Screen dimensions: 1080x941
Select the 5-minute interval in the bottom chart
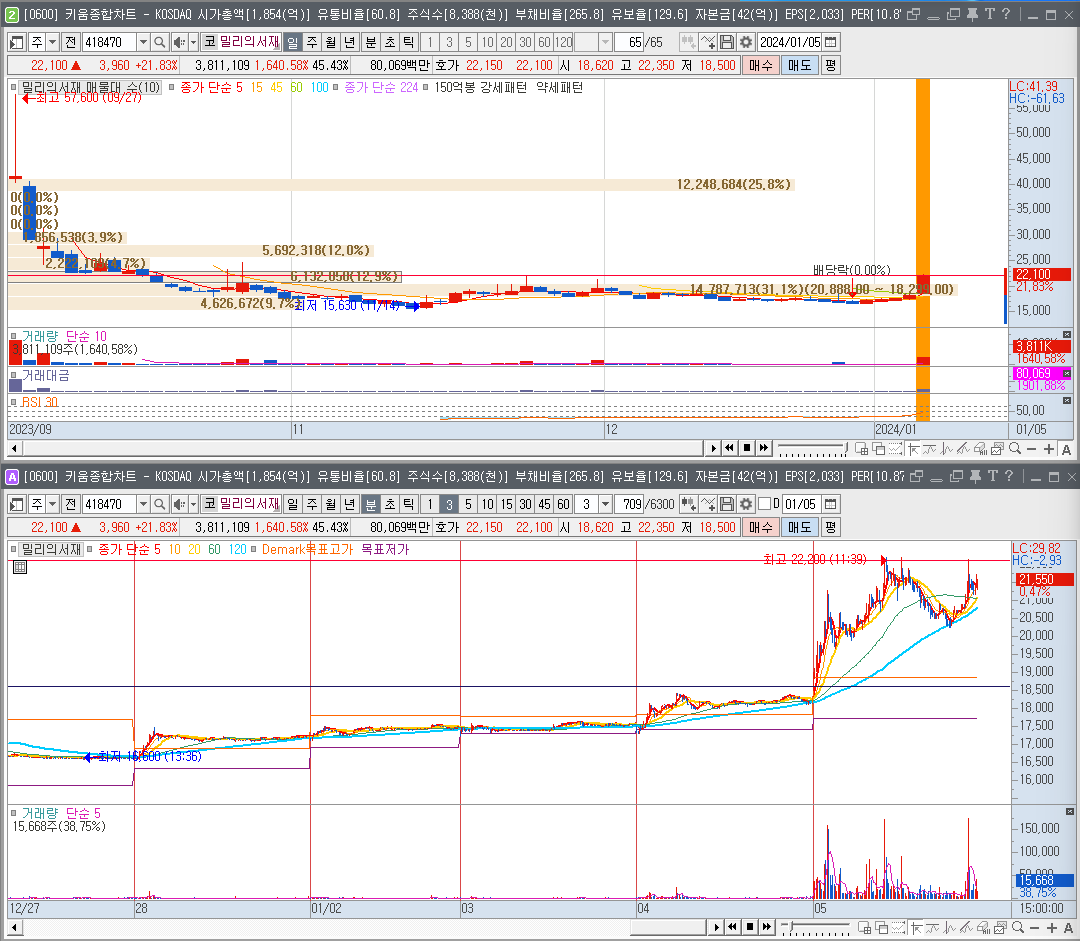[x=468, y=504]
